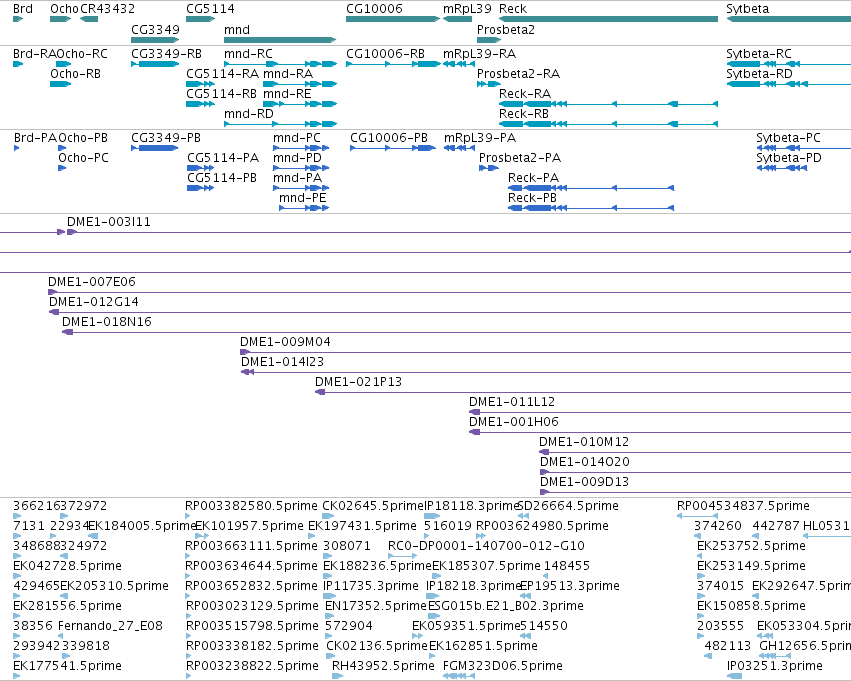Select the Prosbeta2 gene bar
Screen dimensions: 851x681
click(488, 40)
